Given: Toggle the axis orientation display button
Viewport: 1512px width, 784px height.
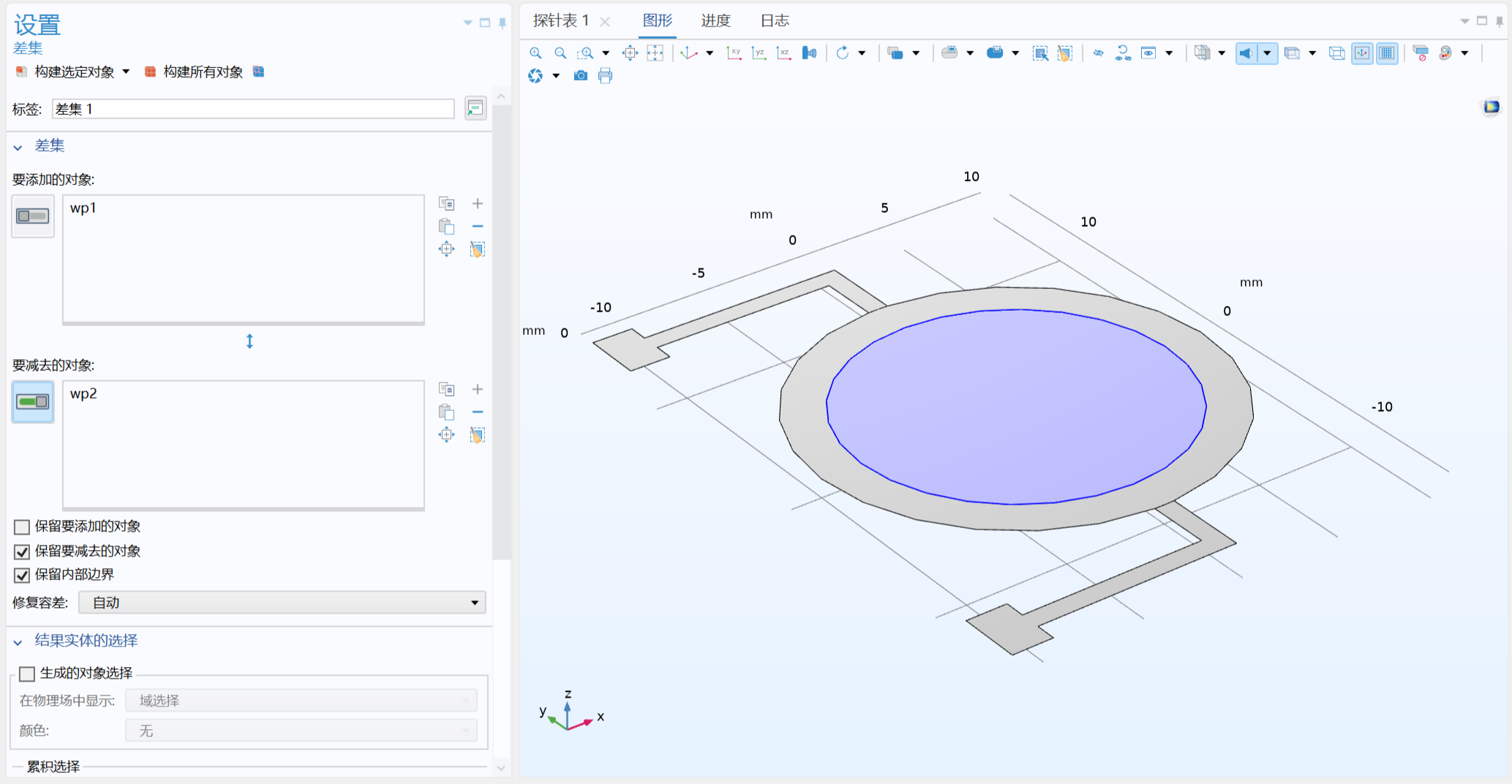Looking at the screenshot, I should 1362,53.
